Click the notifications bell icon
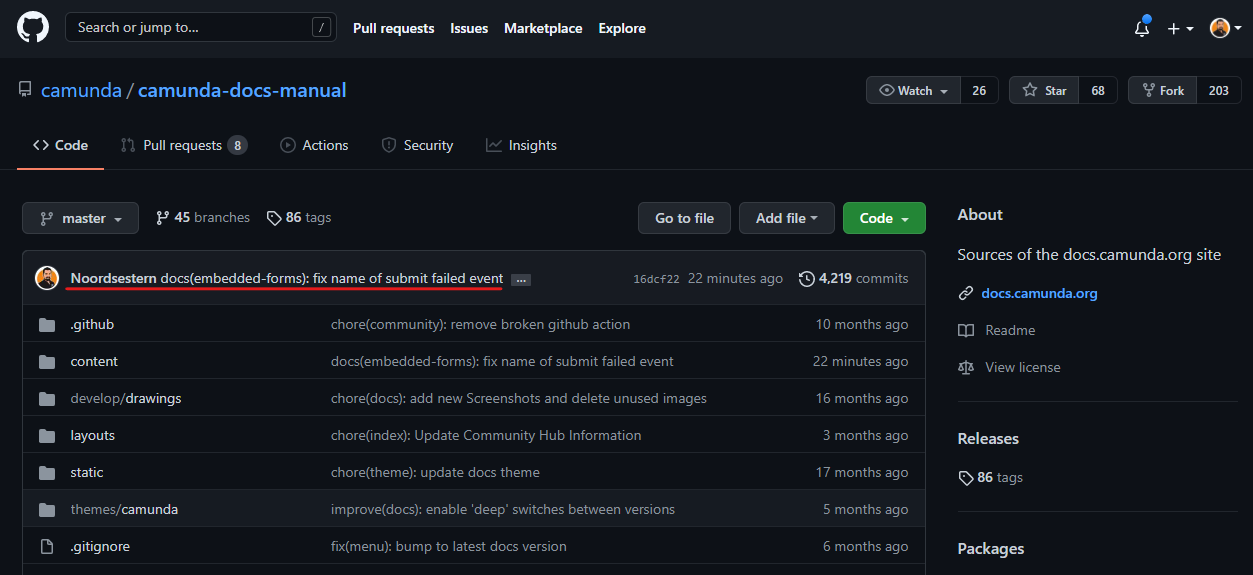 [x=1142, y=28]
